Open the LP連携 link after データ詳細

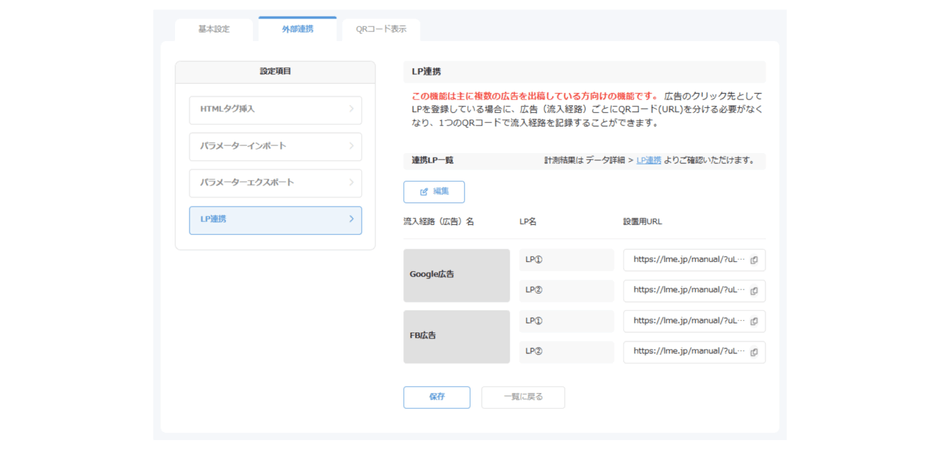pos(648,160)
